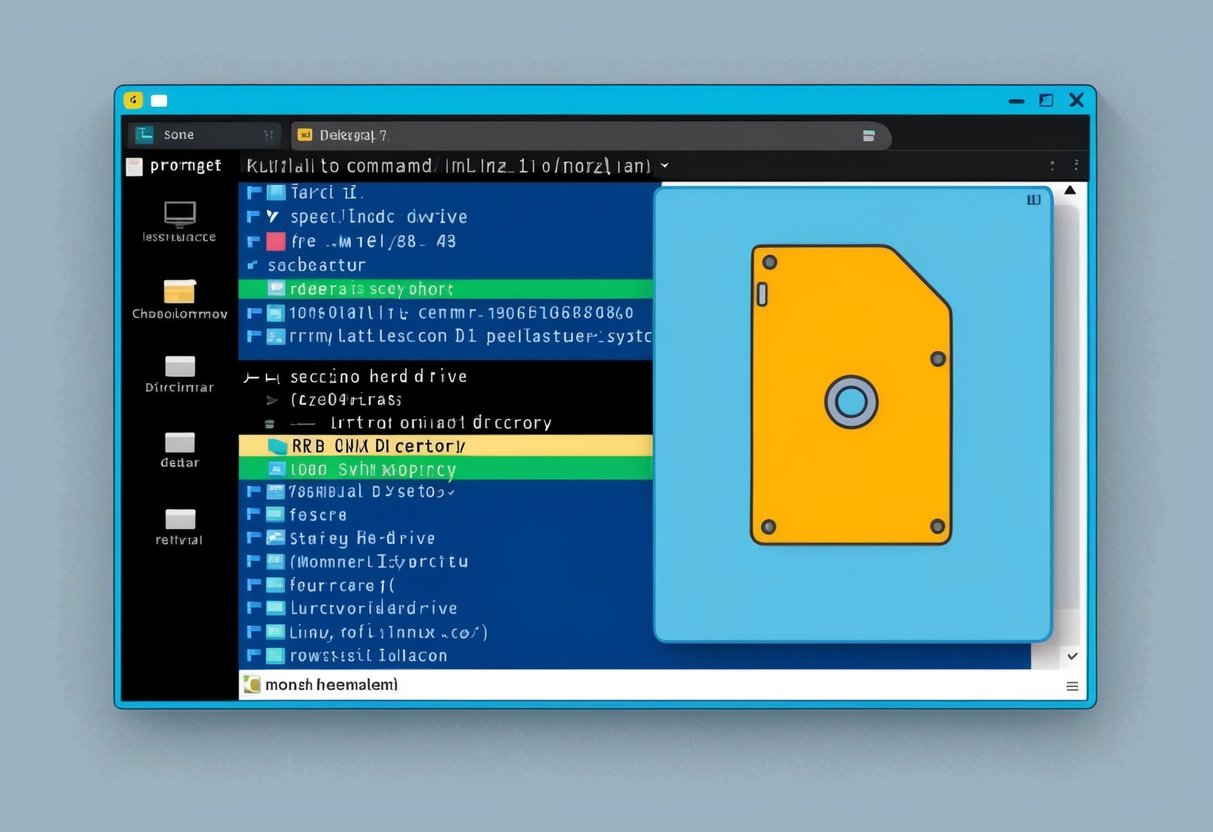
Task: Toggle the checkmark below the vertical scrollbar
Action: pyautogui.click(x=1073, y=656)
